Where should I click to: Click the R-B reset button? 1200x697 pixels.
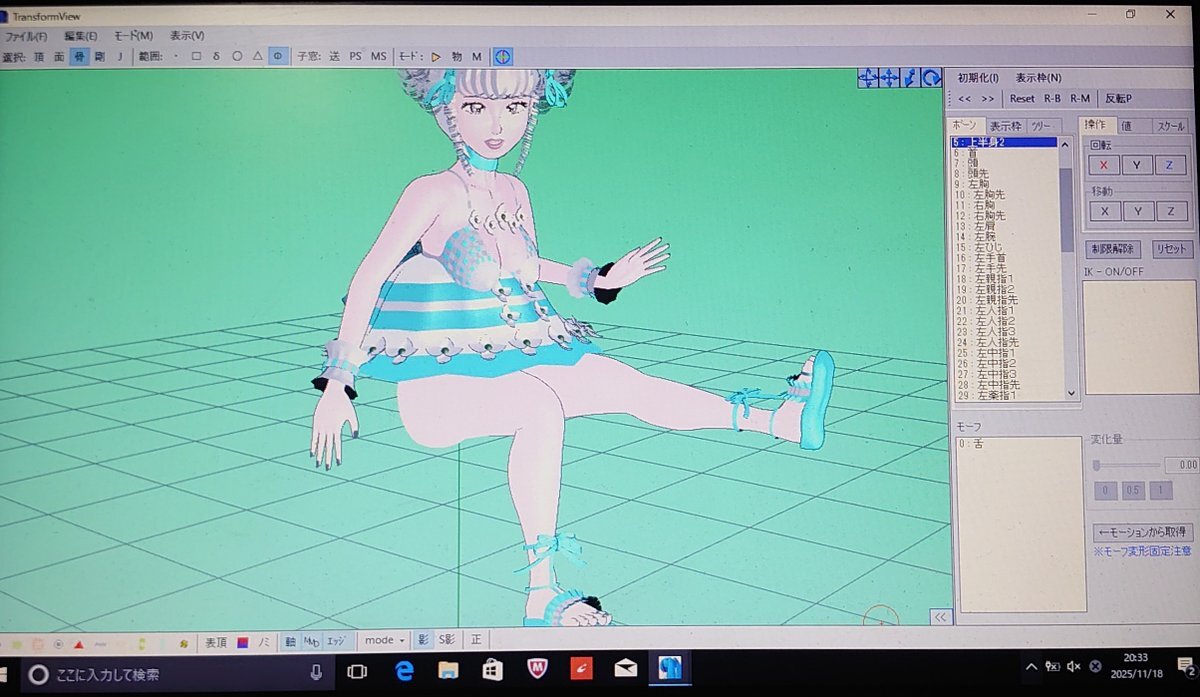[x=1052, y=99]
